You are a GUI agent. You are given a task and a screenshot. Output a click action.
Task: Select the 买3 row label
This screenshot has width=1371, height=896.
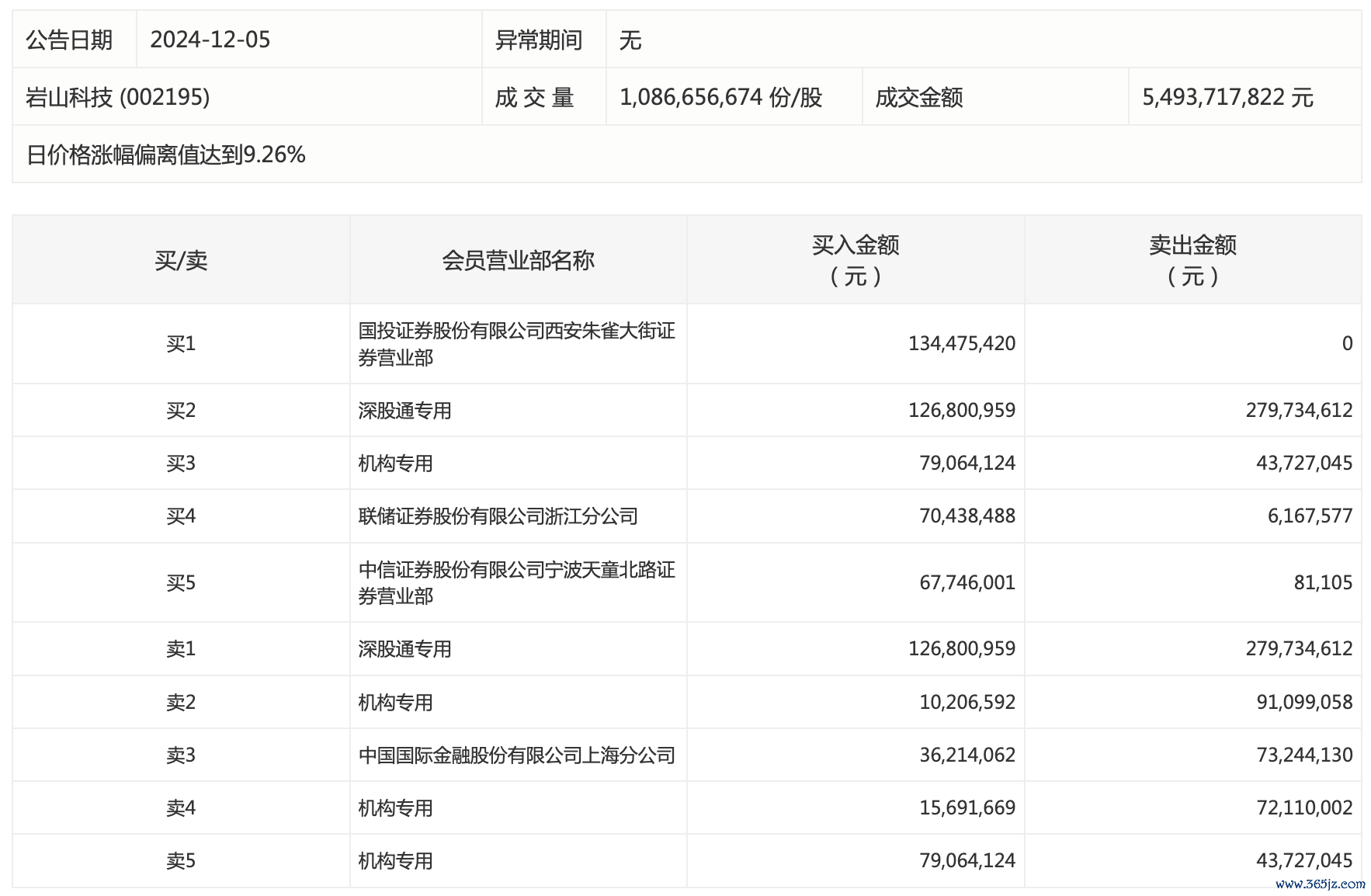click(181, 463)
